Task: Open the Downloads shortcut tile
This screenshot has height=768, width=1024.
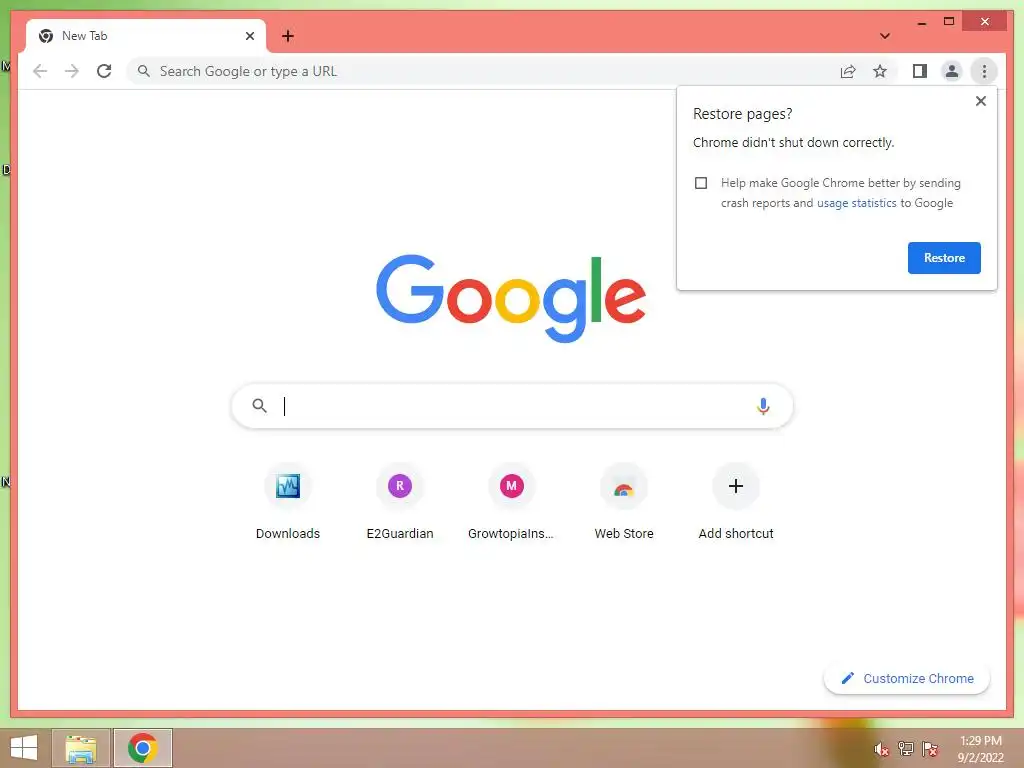Action: (x=288, y=503)
